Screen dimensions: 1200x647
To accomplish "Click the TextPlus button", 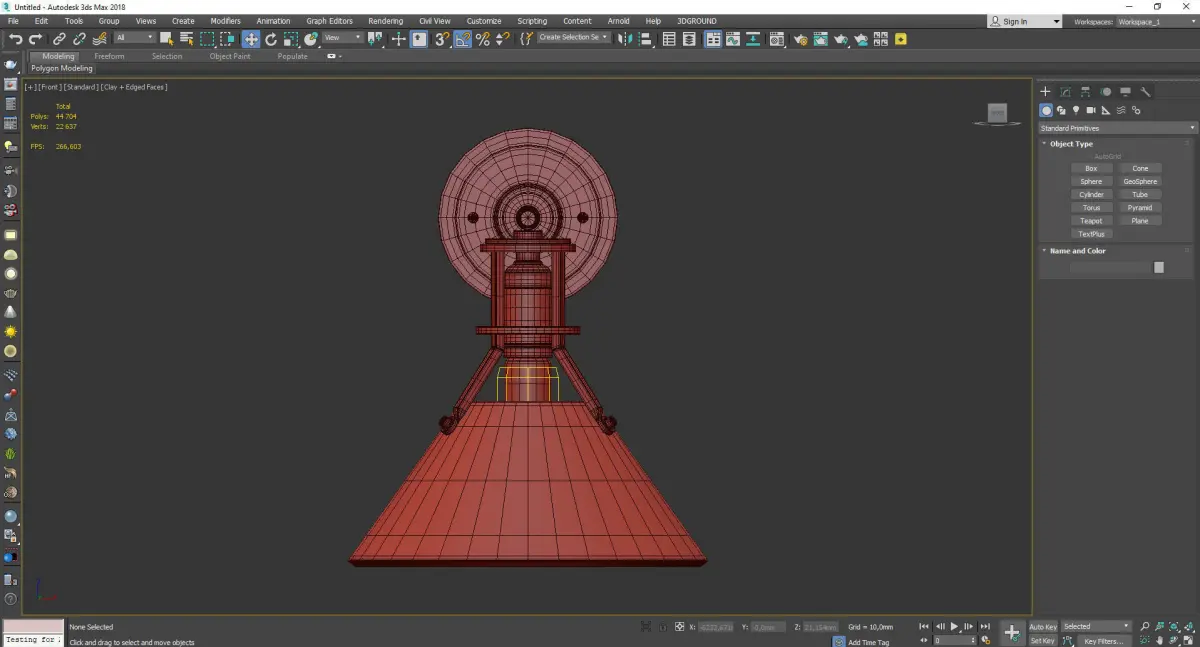I will pos(1091,234).
